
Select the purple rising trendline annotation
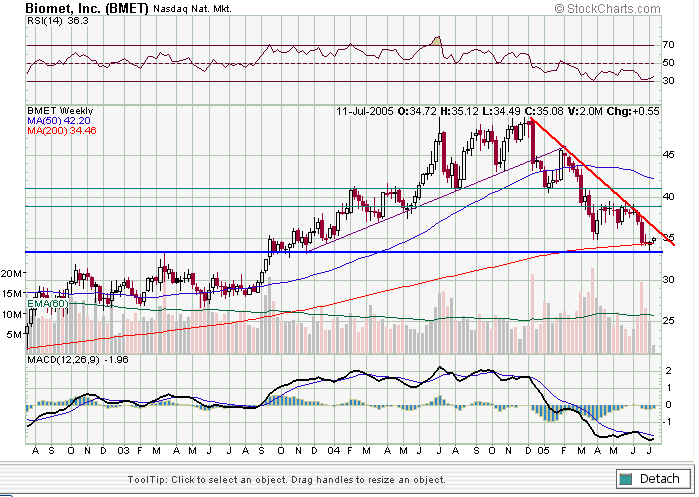tap(435, 200)
